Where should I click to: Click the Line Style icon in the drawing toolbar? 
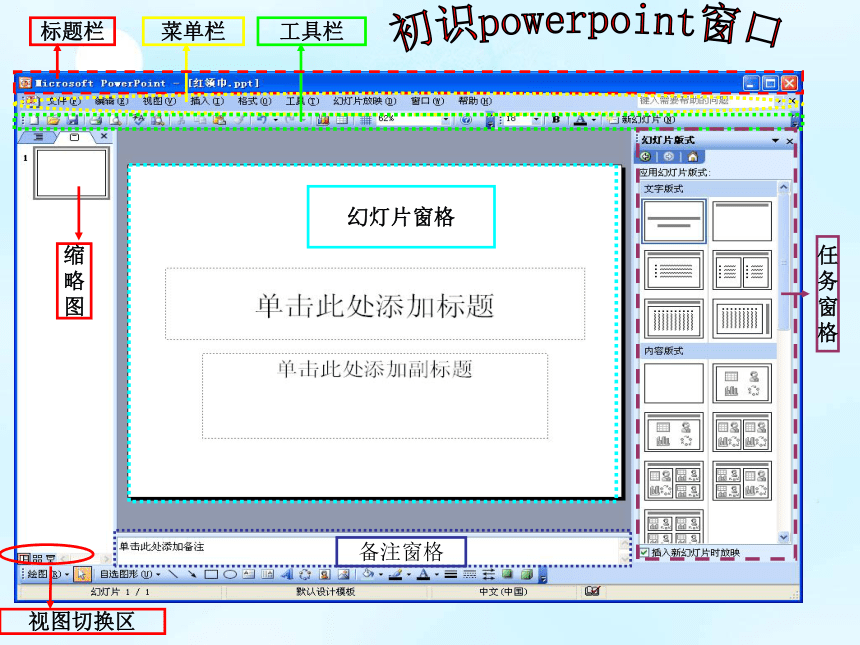451,574
